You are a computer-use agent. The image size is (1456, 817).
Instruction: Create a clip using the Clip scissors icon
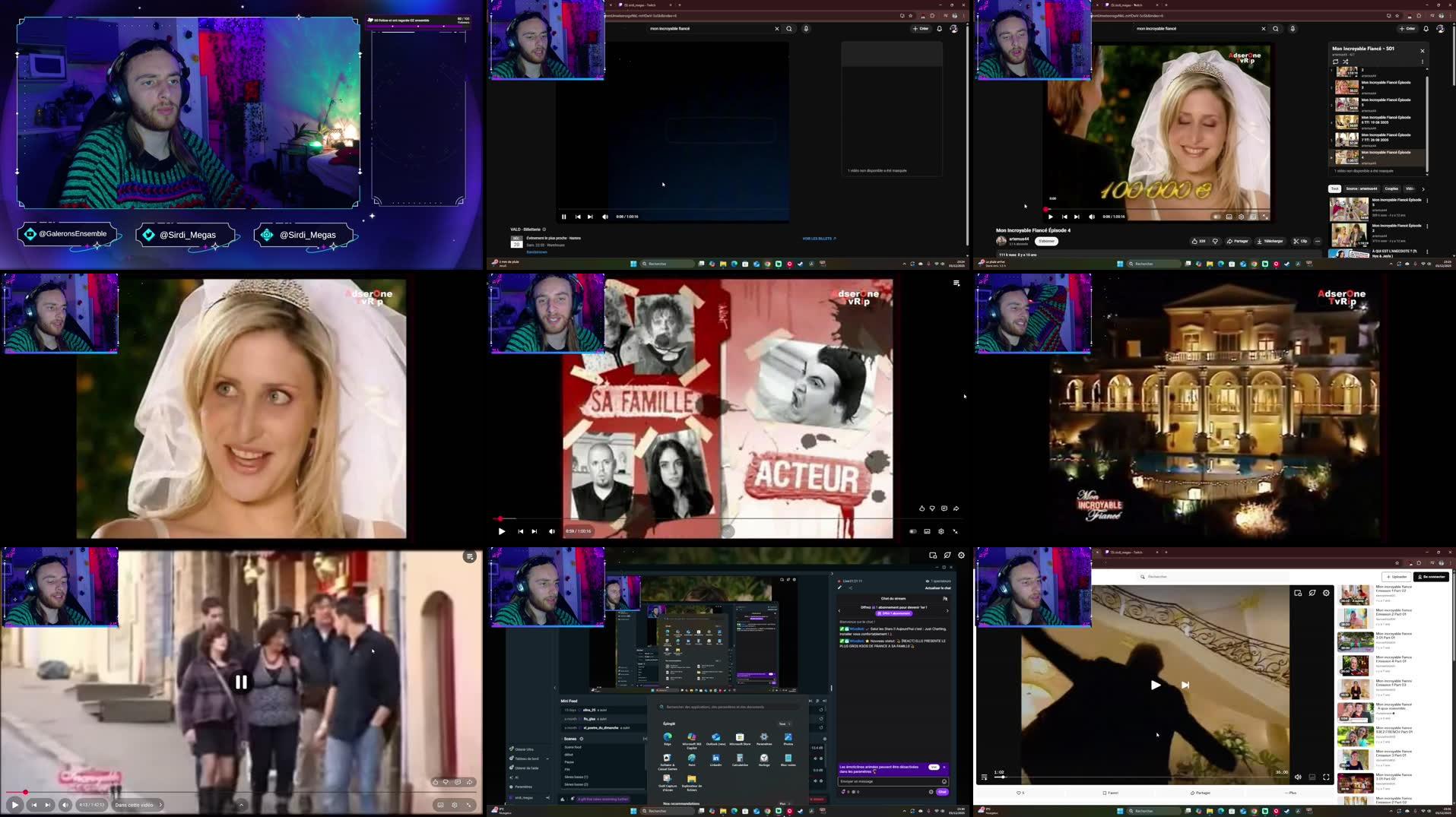pos(1302,241)
